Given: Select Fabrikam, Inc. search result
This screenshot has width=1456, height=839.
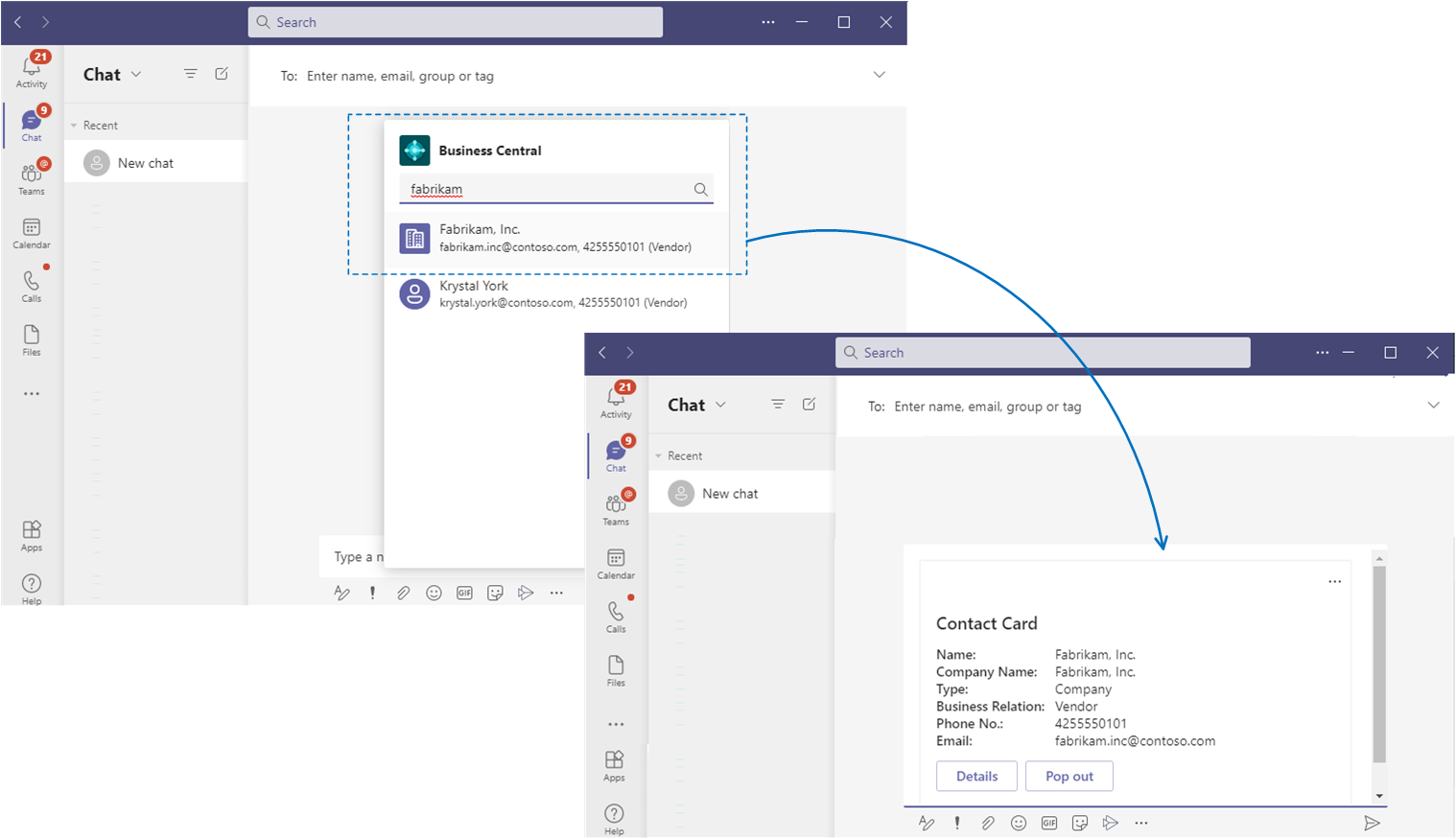Looking at the screenshot, I should [556, 238].
